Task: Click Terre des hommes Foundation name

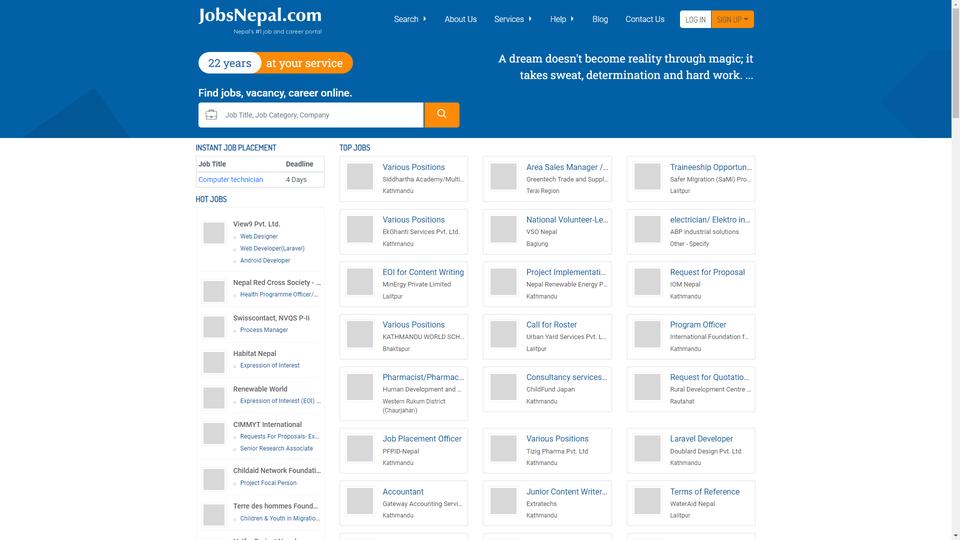Action: 276,506
